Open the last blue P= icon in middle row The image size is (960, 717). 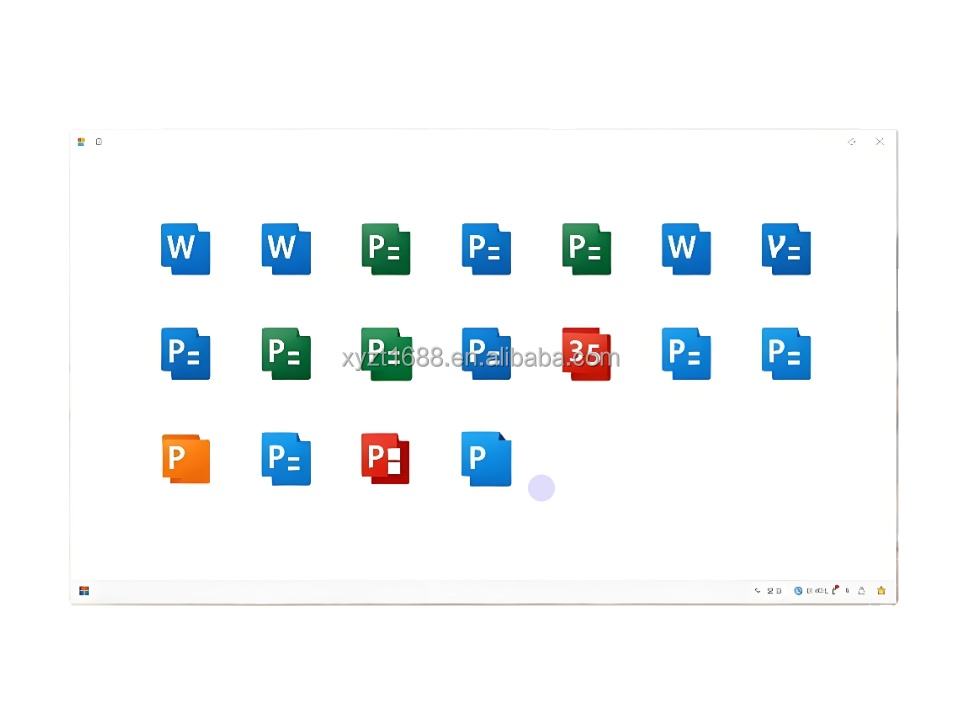coord(786,353)
